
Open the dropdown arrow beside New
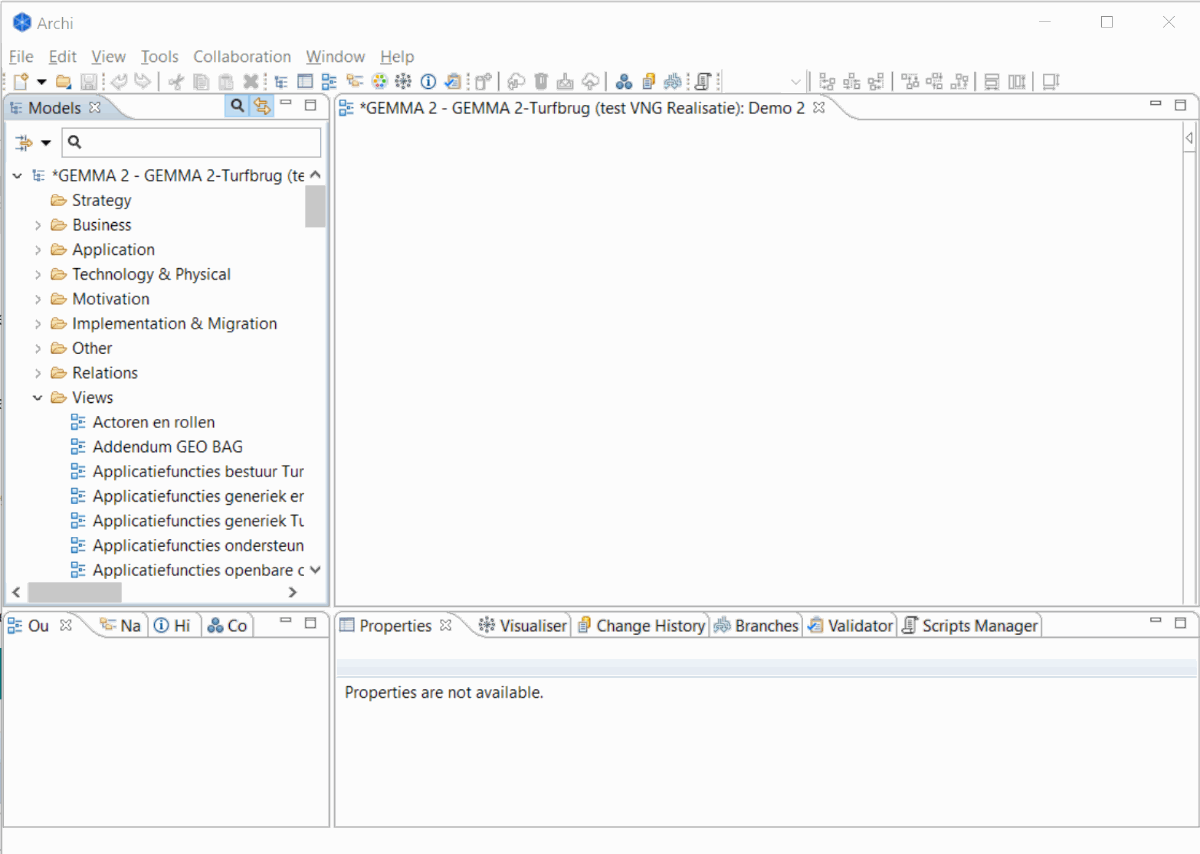tap(42, 81)
